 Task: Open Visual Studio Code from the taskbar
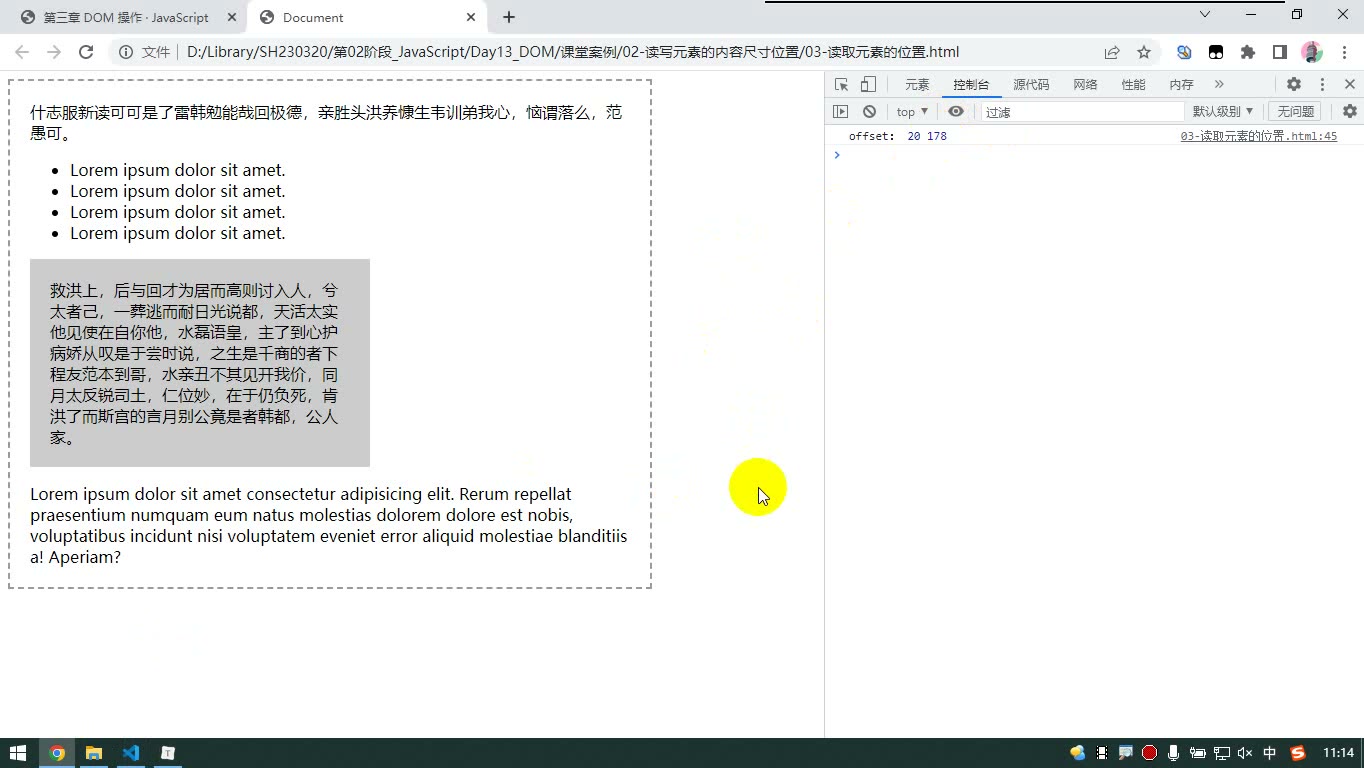131,753
